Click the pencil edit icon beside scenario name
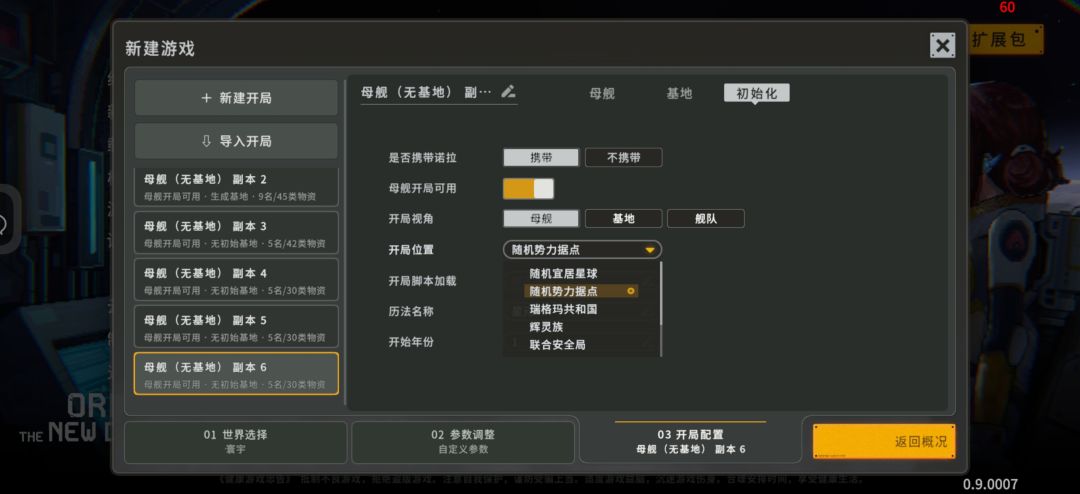Image resolution: width=1080 pixels, height=494 pixels. pyautogui.click(x=508, y=91)
